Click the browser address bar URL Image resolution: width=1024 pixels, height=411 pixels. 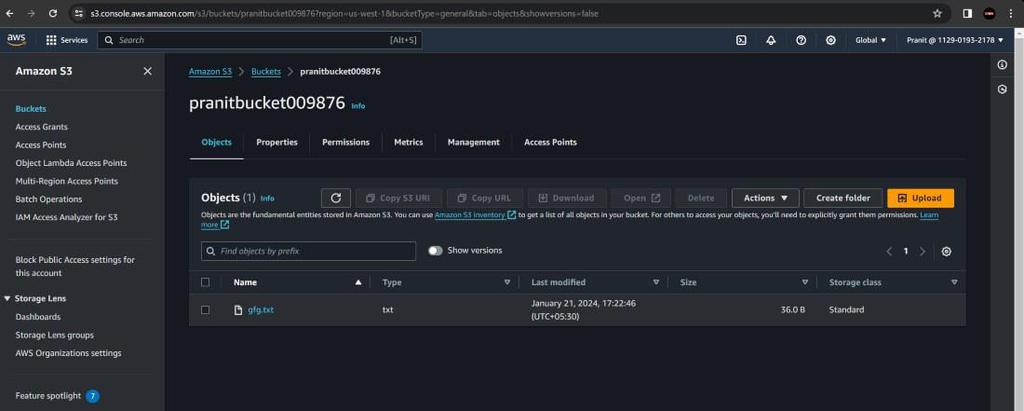(344, 13)
